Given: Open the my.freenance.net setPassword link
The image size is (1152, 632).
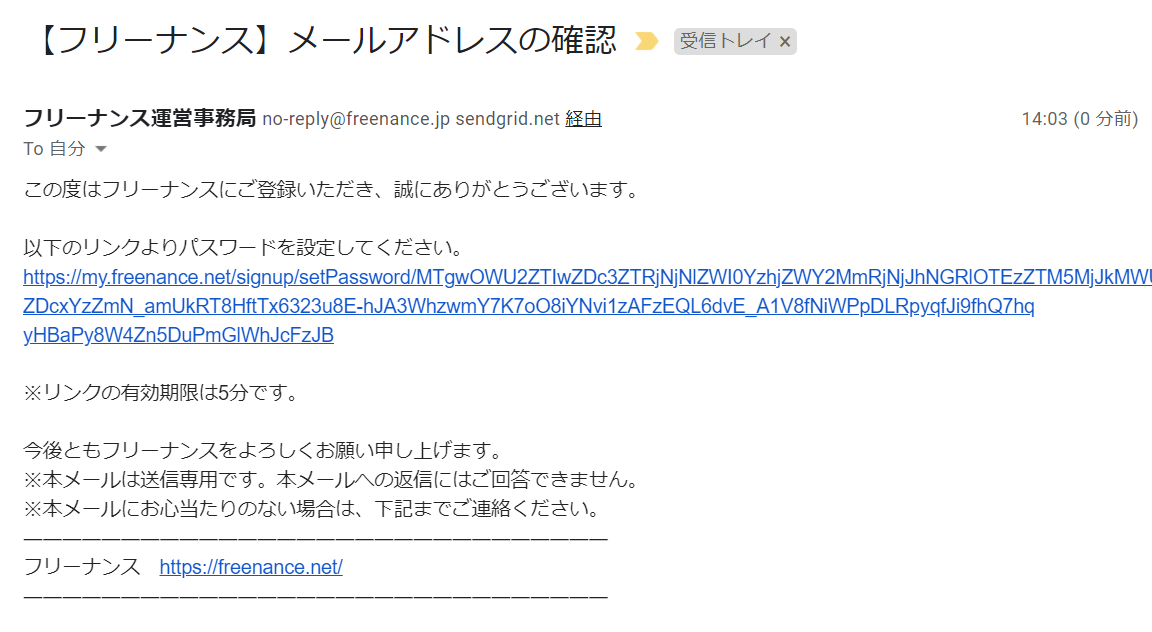Looking at the screenshot, I should 588,277.
